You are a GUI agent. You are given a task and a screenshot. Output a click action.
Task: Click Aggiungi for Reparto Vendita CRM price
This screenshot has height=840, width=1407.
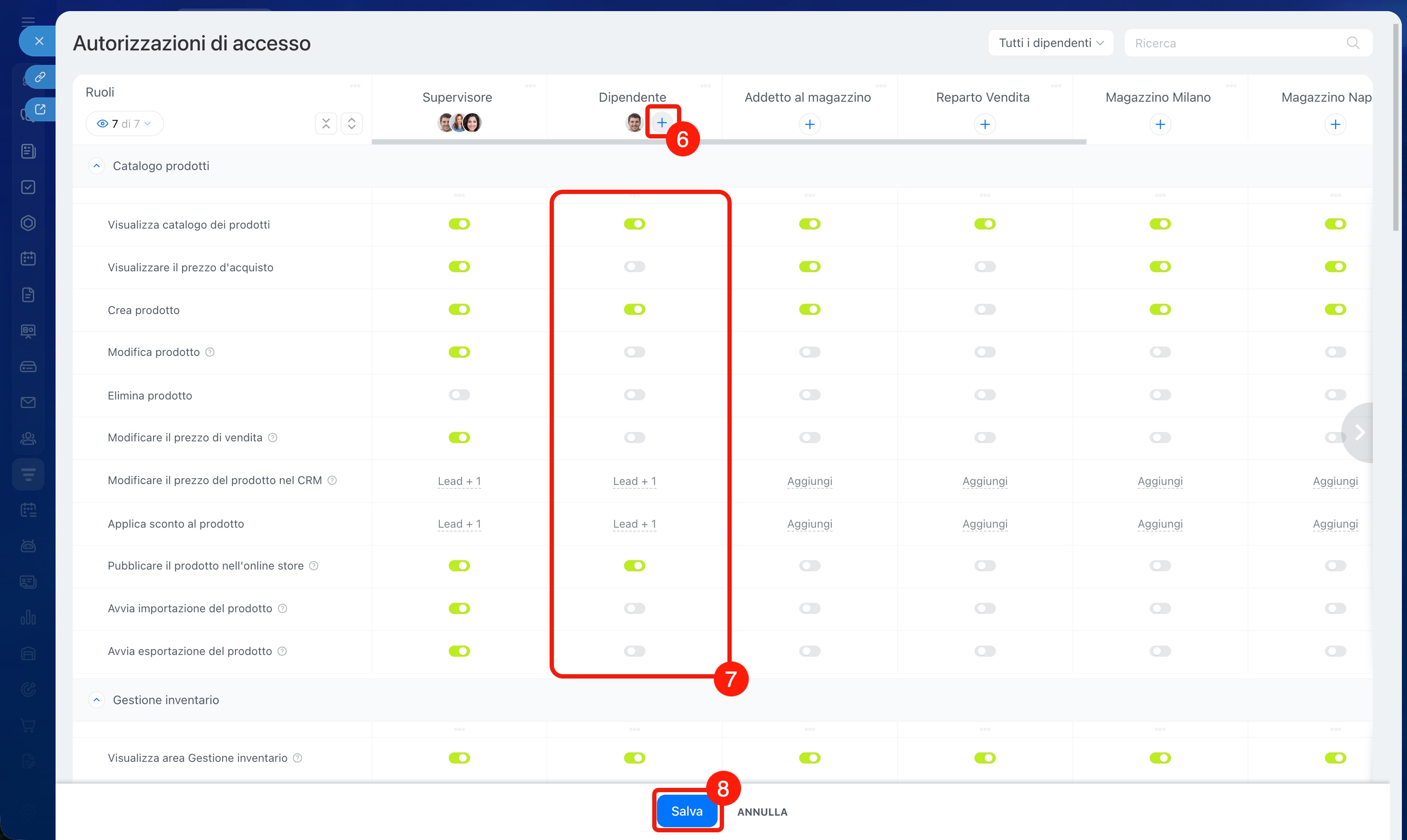tap(985, 481)
